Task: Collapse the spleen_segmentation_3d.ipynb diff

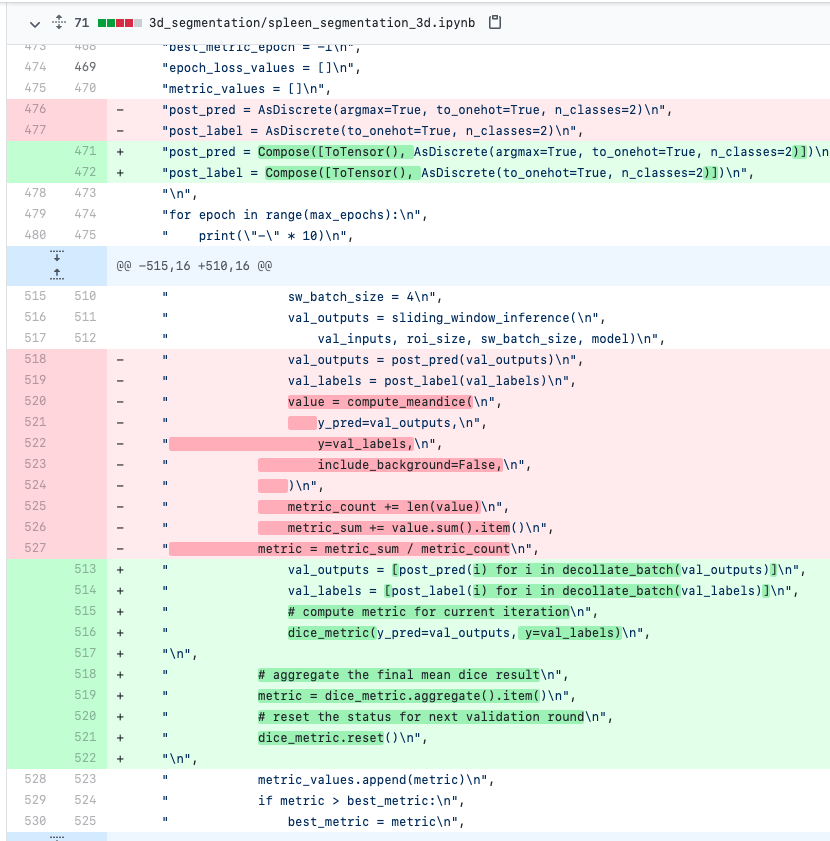Action: 33,23
